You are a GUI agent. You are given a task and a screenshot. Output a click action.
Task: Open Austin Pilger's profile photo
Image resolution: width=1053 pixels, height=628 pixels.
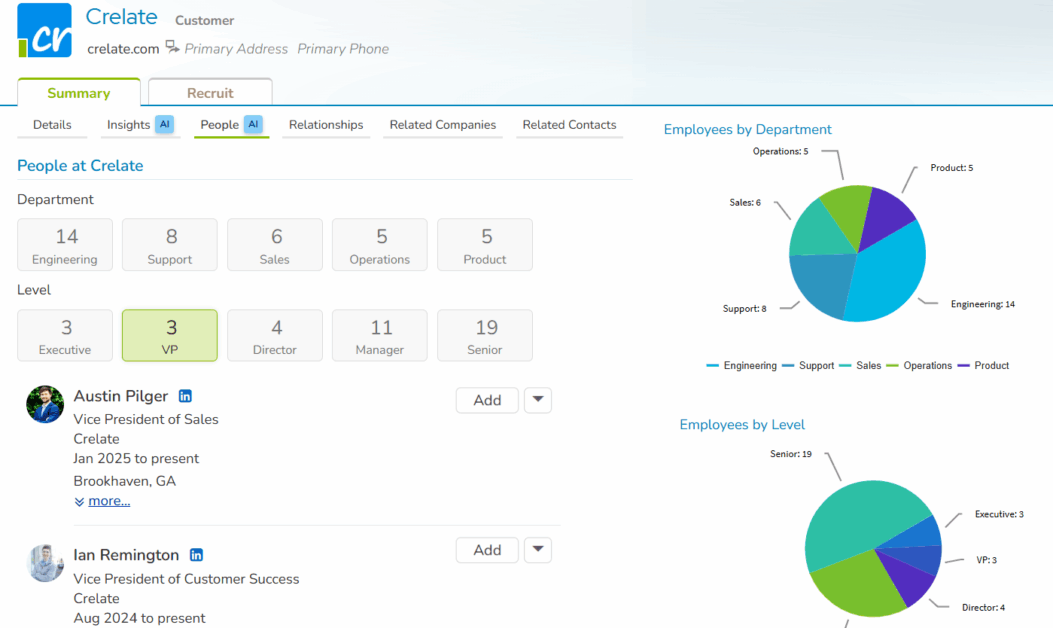[45, 404]
